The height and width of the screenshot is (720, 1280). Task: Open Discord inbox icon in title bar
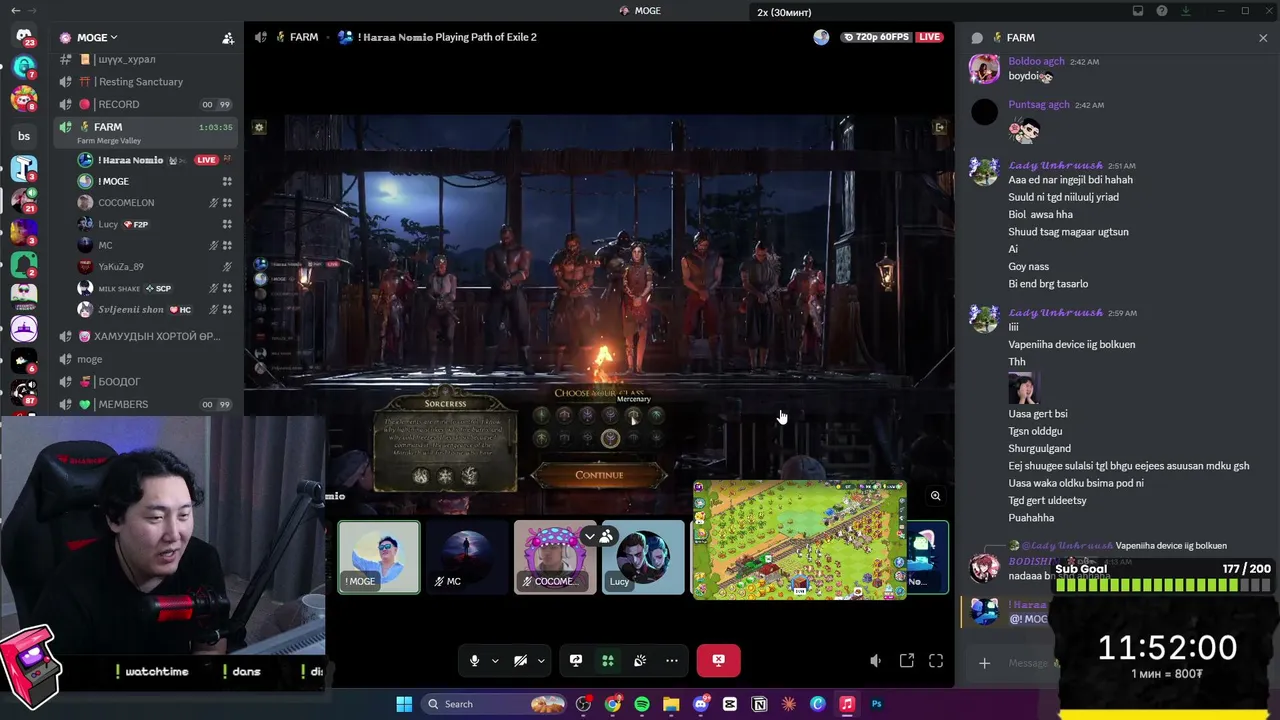point(1138,11)
